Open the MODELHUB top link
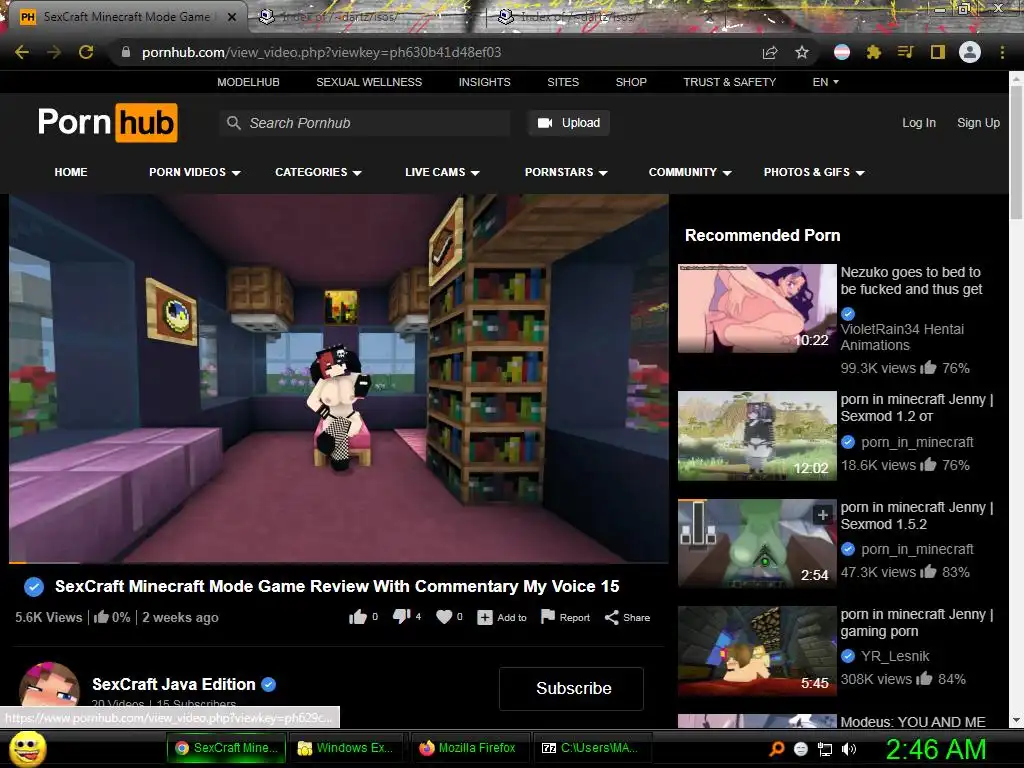Viewport: 1024px width, 768px height. 248,82
